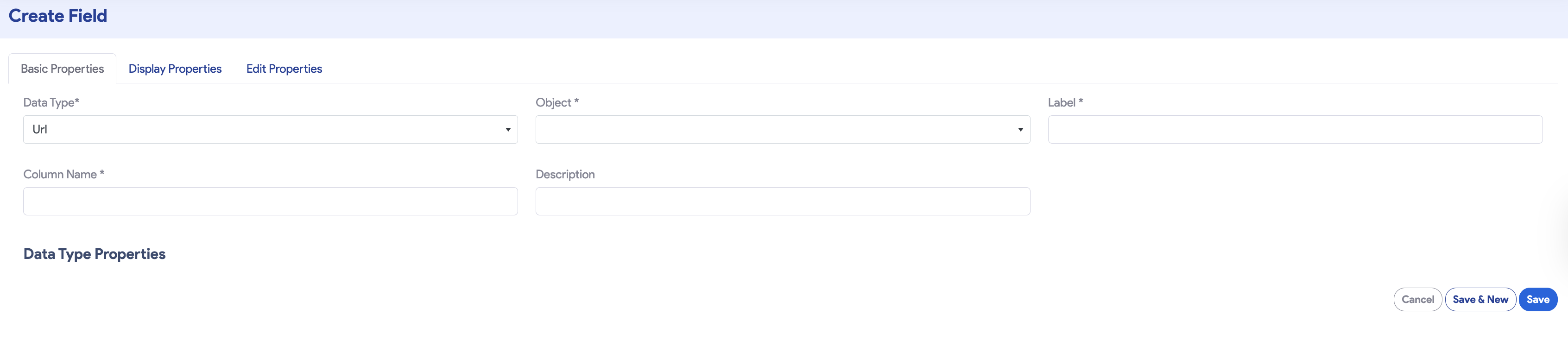The image size is (1568, 340).
Task: Click inside the Description input field
Action: 783,201
